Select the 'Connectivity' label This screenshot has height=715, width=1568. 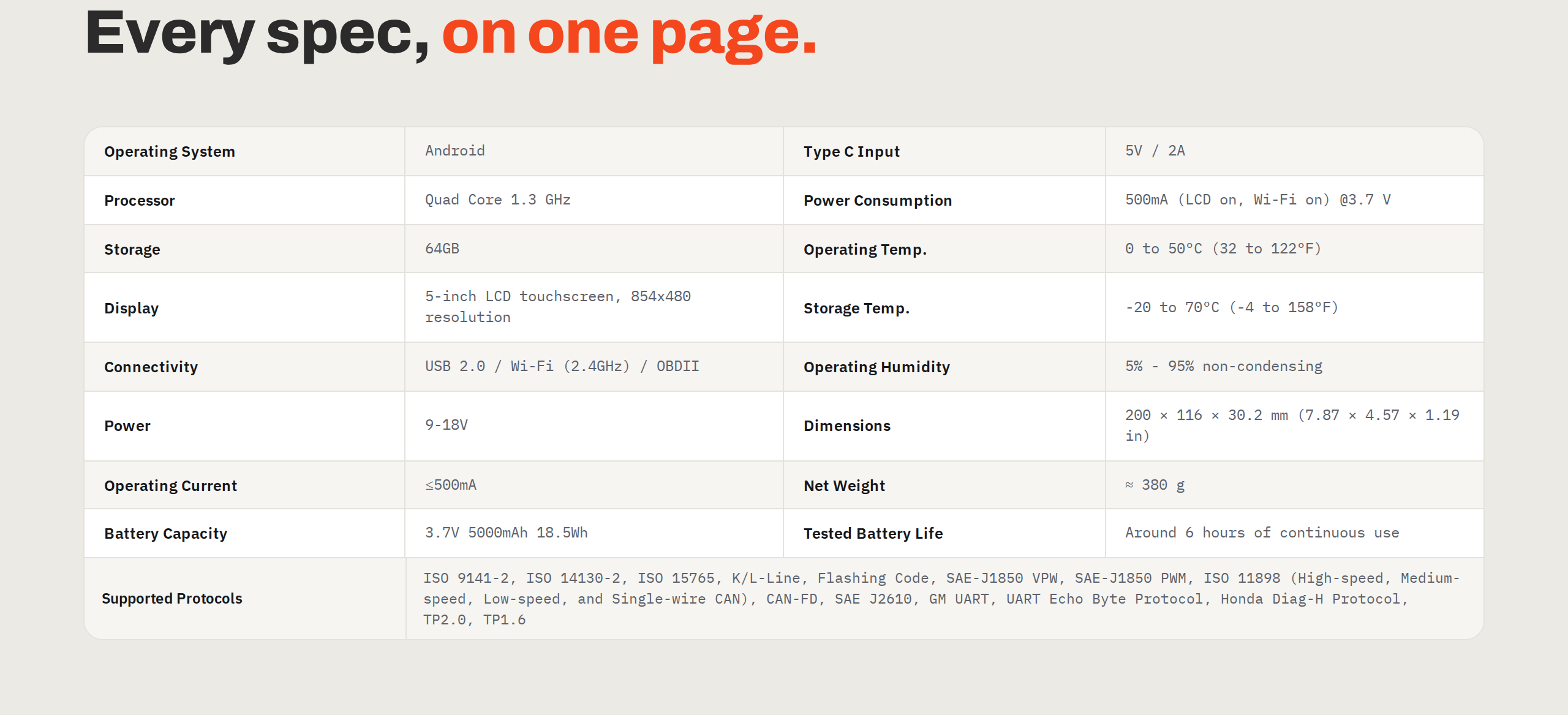[x=151, y=367]
